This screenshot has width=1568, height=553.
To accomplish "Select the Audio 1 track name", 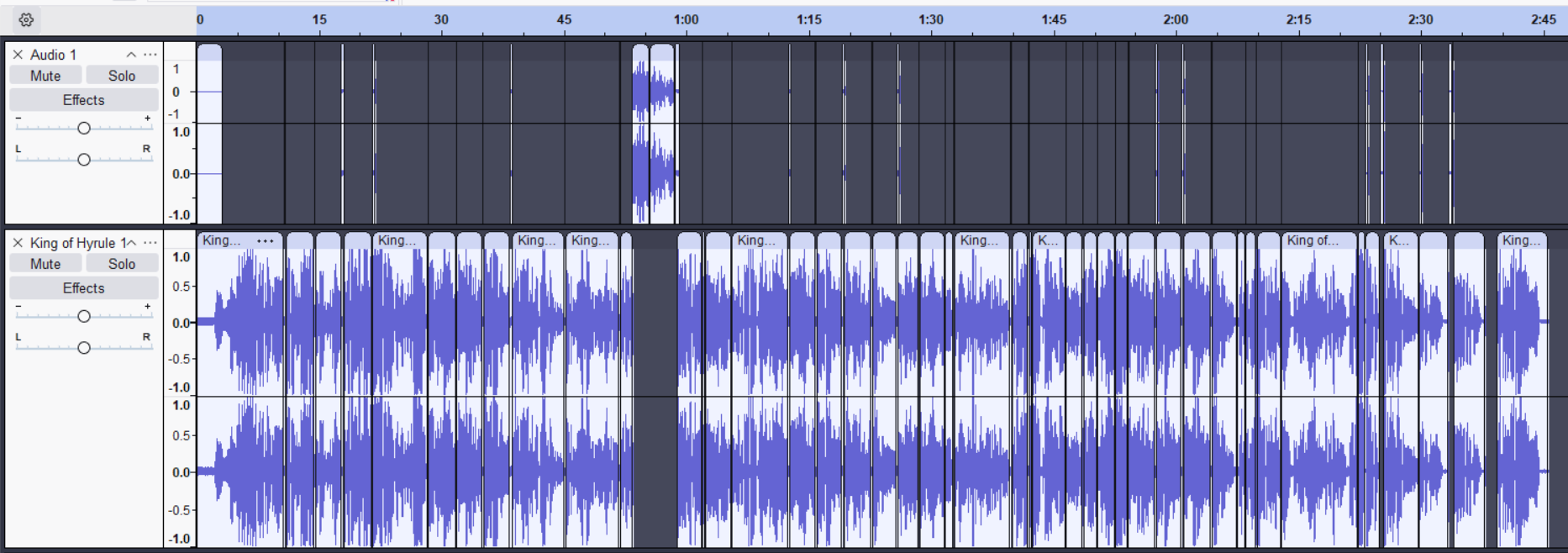I will pyautogui.click(x=53, y=55).
